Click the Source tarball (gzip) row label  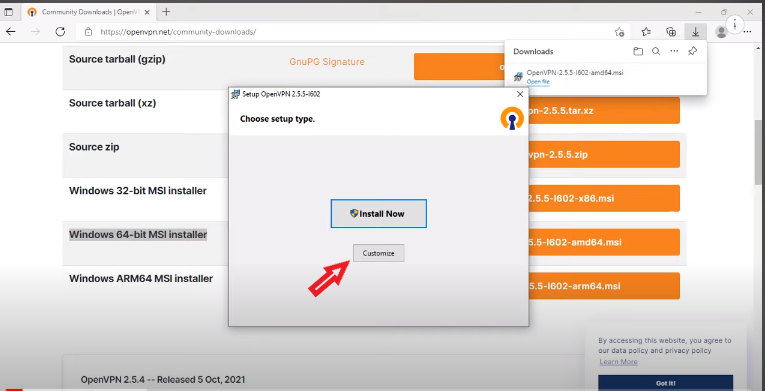pyautogui.click(x=117, y=60)
